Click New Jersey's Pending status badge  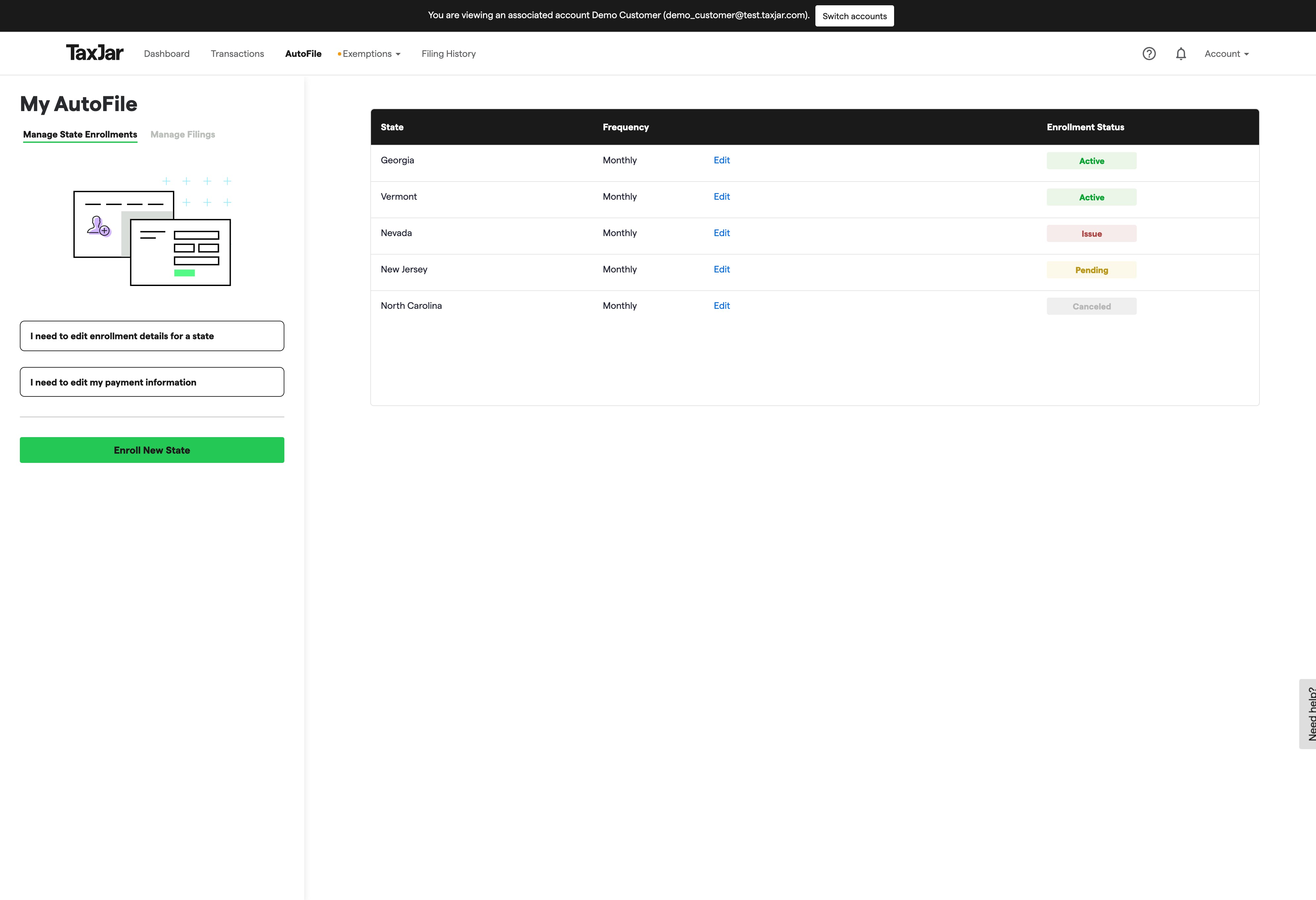point(1091,269)
